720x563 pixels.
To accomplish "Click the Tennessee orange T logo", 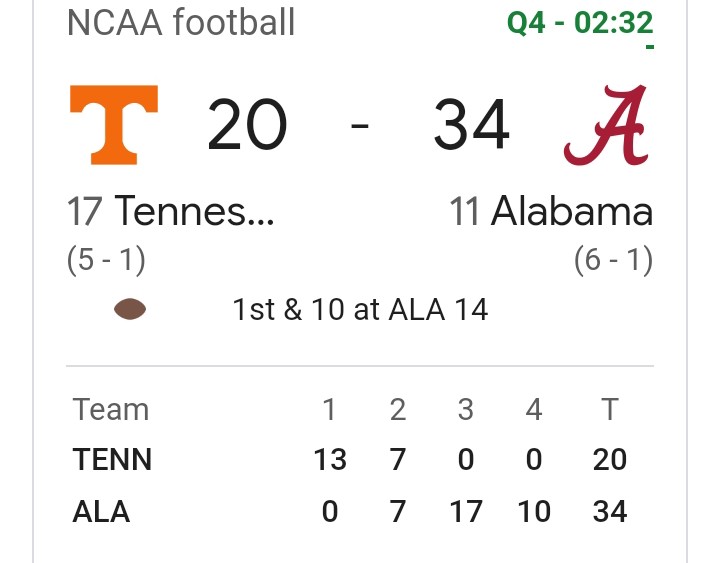I will click(114, 124).
